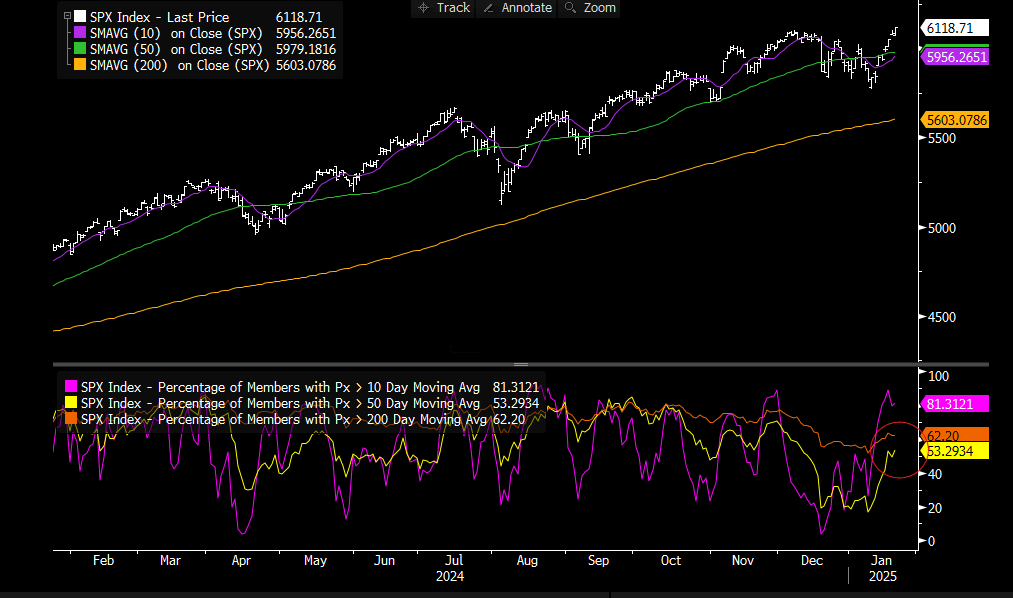Screen dimensions: 1013x598
Task: Open the Annotate tool
Action: click(x=517, y=8)
